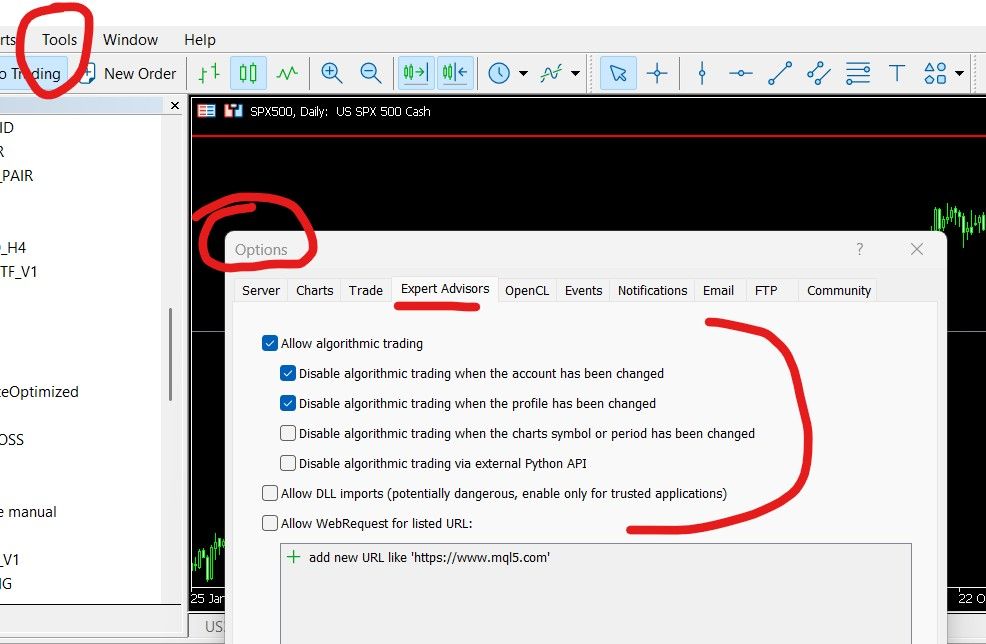986x644 pixels.
Task: Click the timeframe clock icon
Action: tap(499, 74)
